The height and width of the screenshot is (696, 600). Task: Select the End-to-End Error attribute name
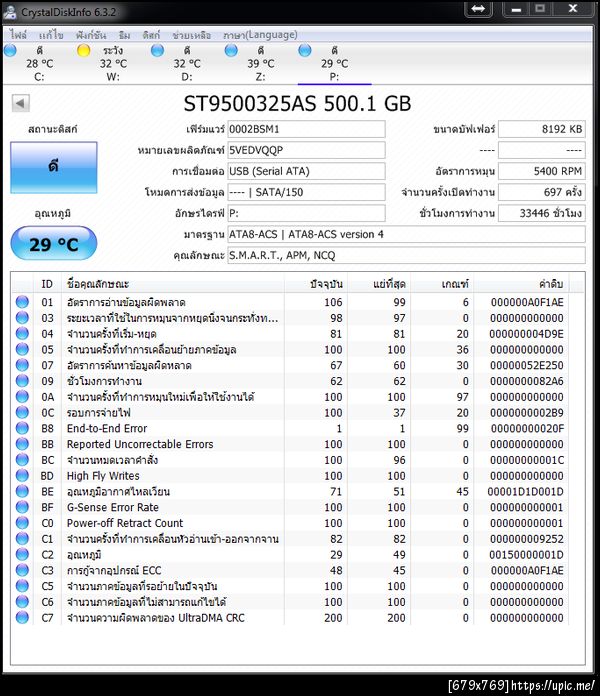[107, 428]
